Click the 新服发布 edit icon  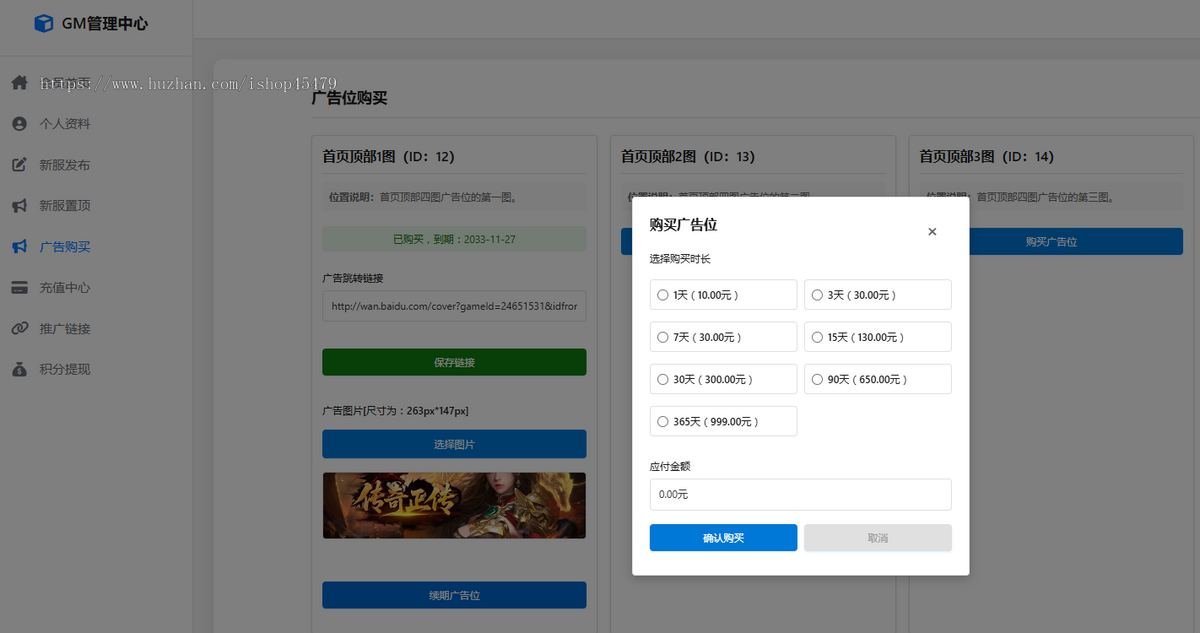19,165
